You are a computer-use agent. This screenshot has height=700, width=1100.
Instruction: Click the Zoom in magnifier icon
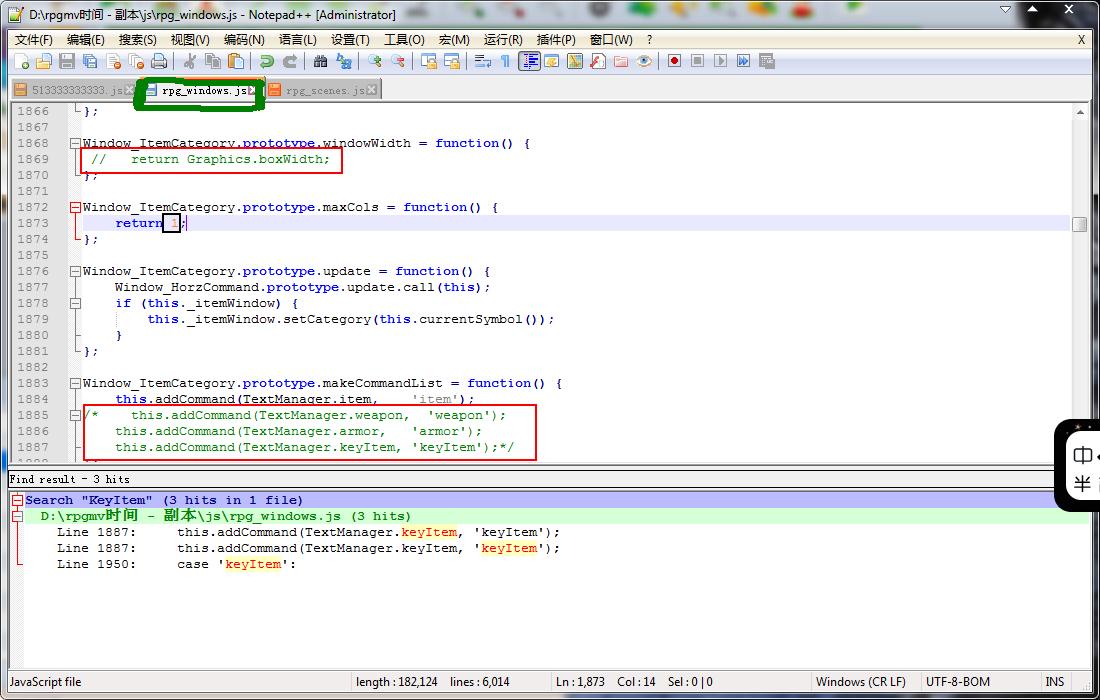[x=375, y=62]
